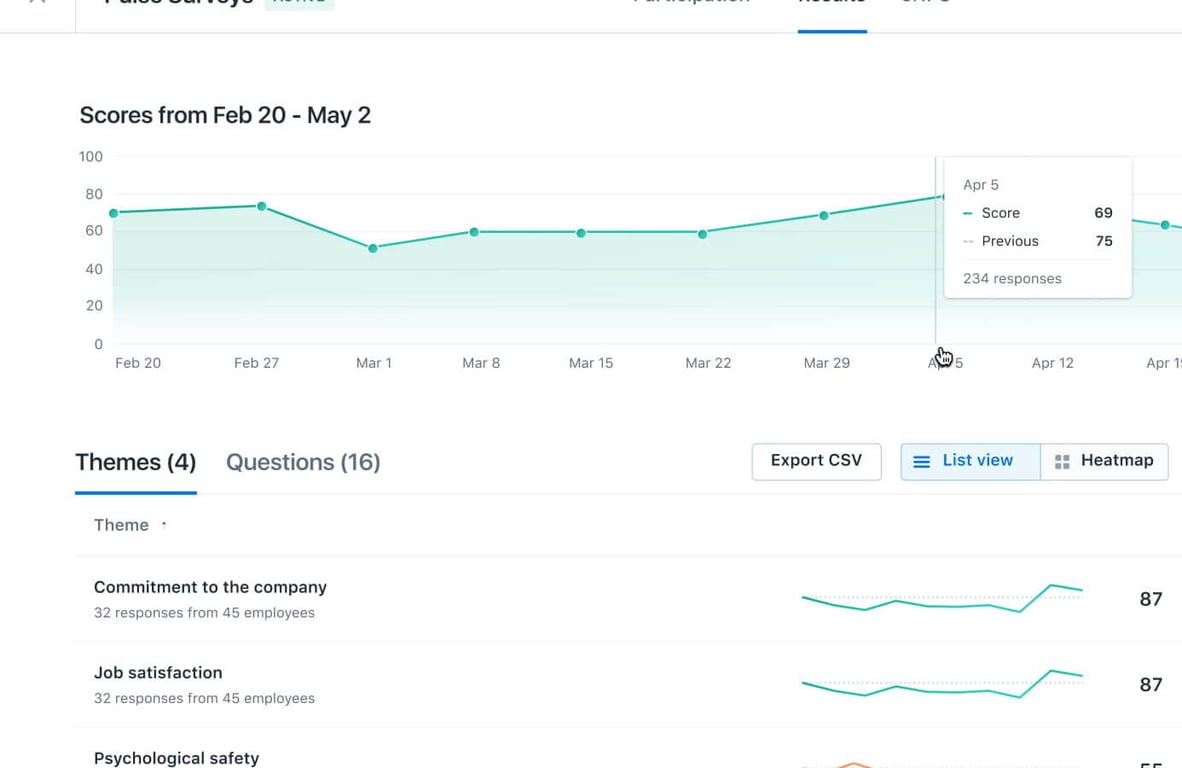Select the Mar 8 data point on chart
Screen dimensions: 1182x768
pyautogui.click(x=474, y=232)
